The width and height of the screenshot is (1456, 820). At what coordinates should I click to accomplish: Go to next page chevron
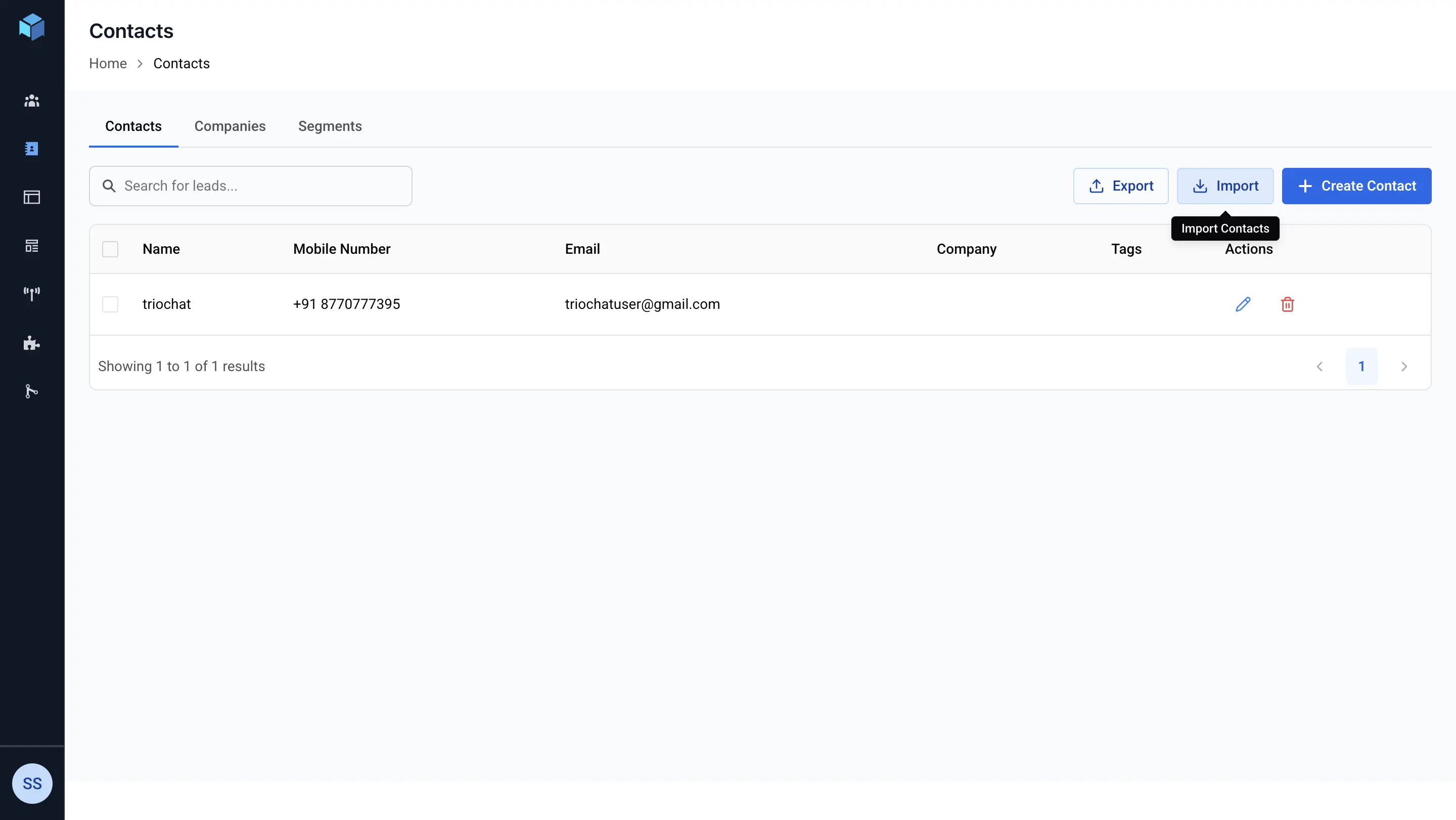coord(1404,366)
